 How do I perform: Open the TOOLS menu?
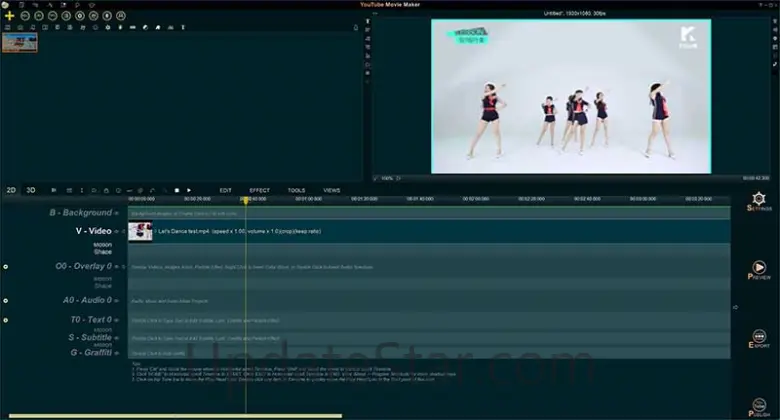tap(296, 190)
